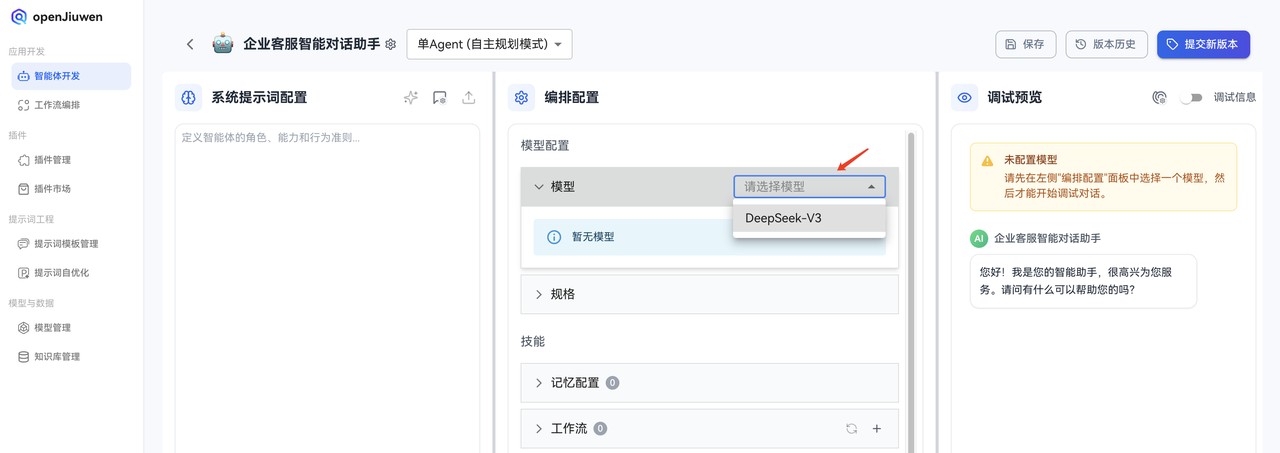Click the agent title 企业客服智能对话助手
The height and width of the screenshot is (453, 1280).
click(312, 44)
